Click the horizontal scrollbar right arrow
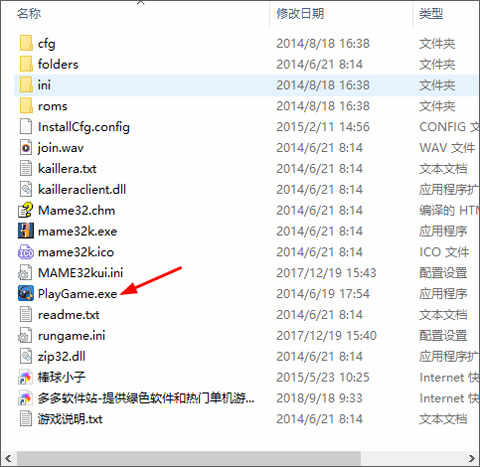Image resolution: width=480 pixels, height=467 pixels. 472,458
